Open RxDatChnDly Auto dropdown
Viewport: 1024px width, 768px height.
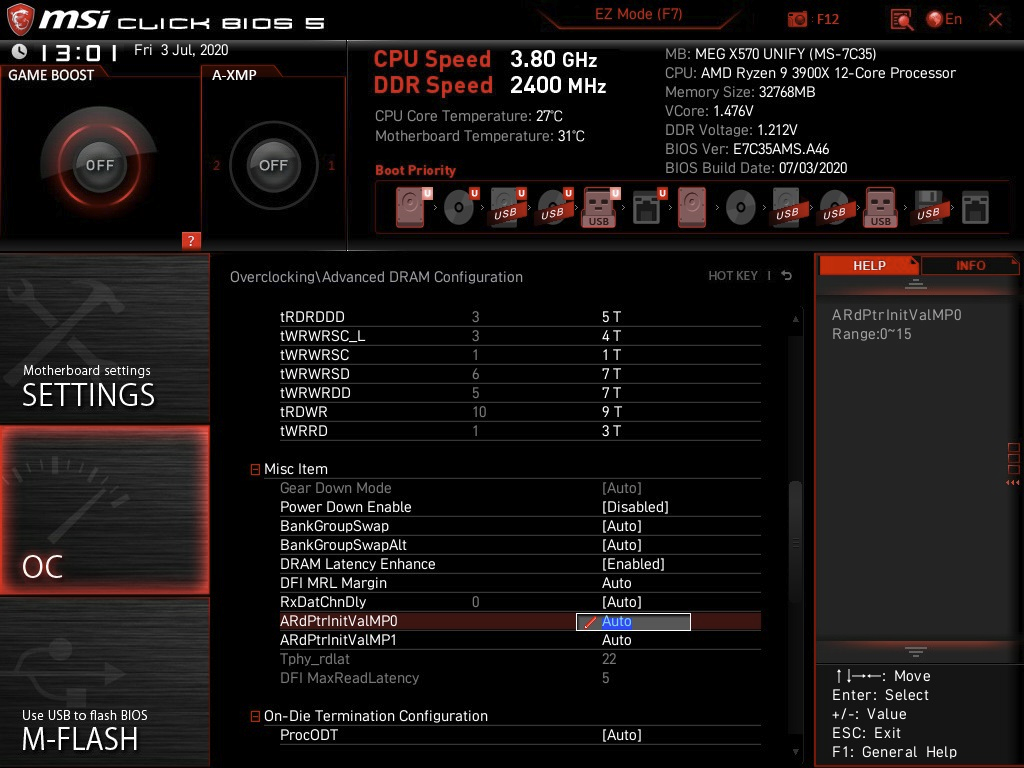coord(622,601)
